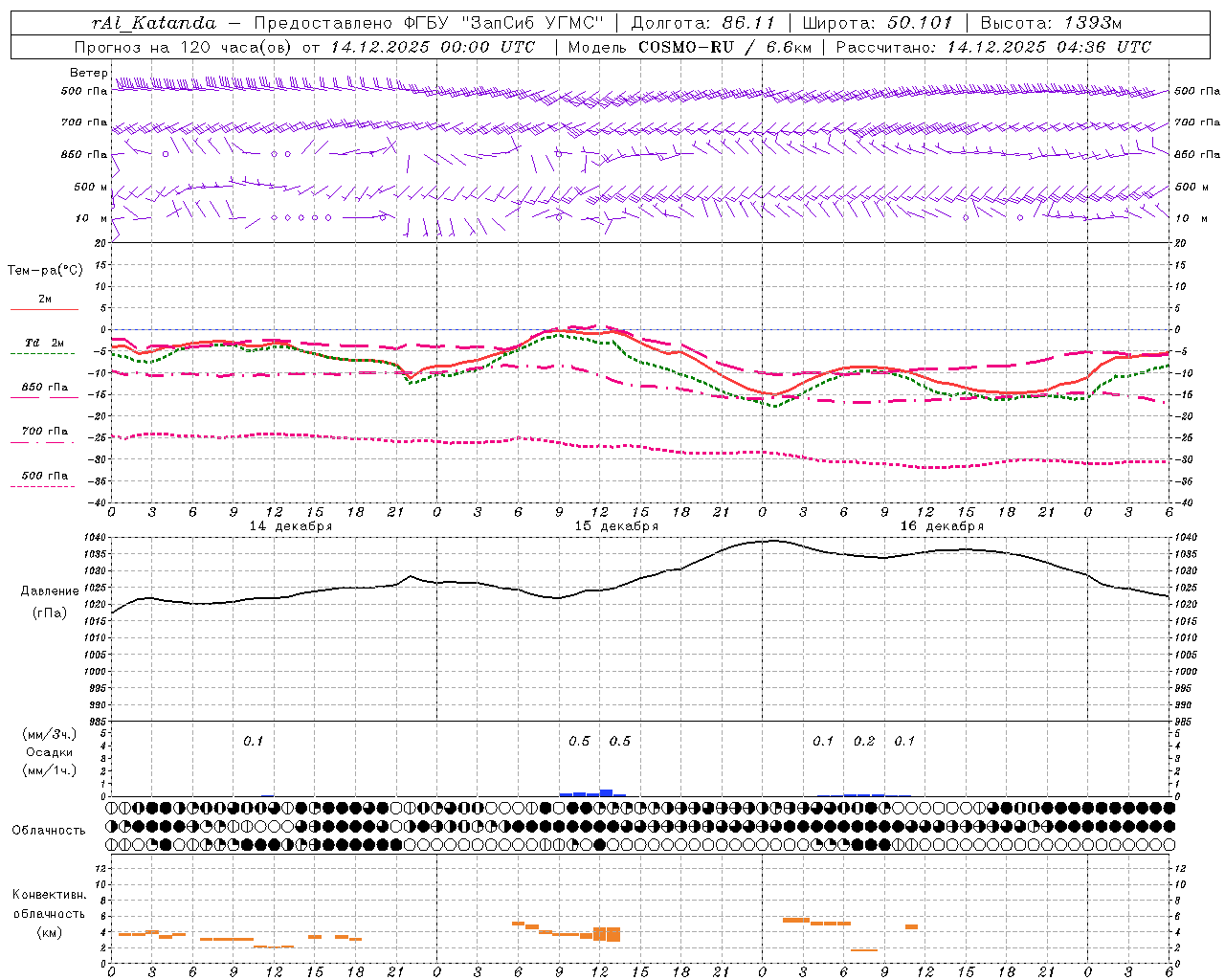
Task: Click 1040 on left pressure axis
Action: (97, 538)
